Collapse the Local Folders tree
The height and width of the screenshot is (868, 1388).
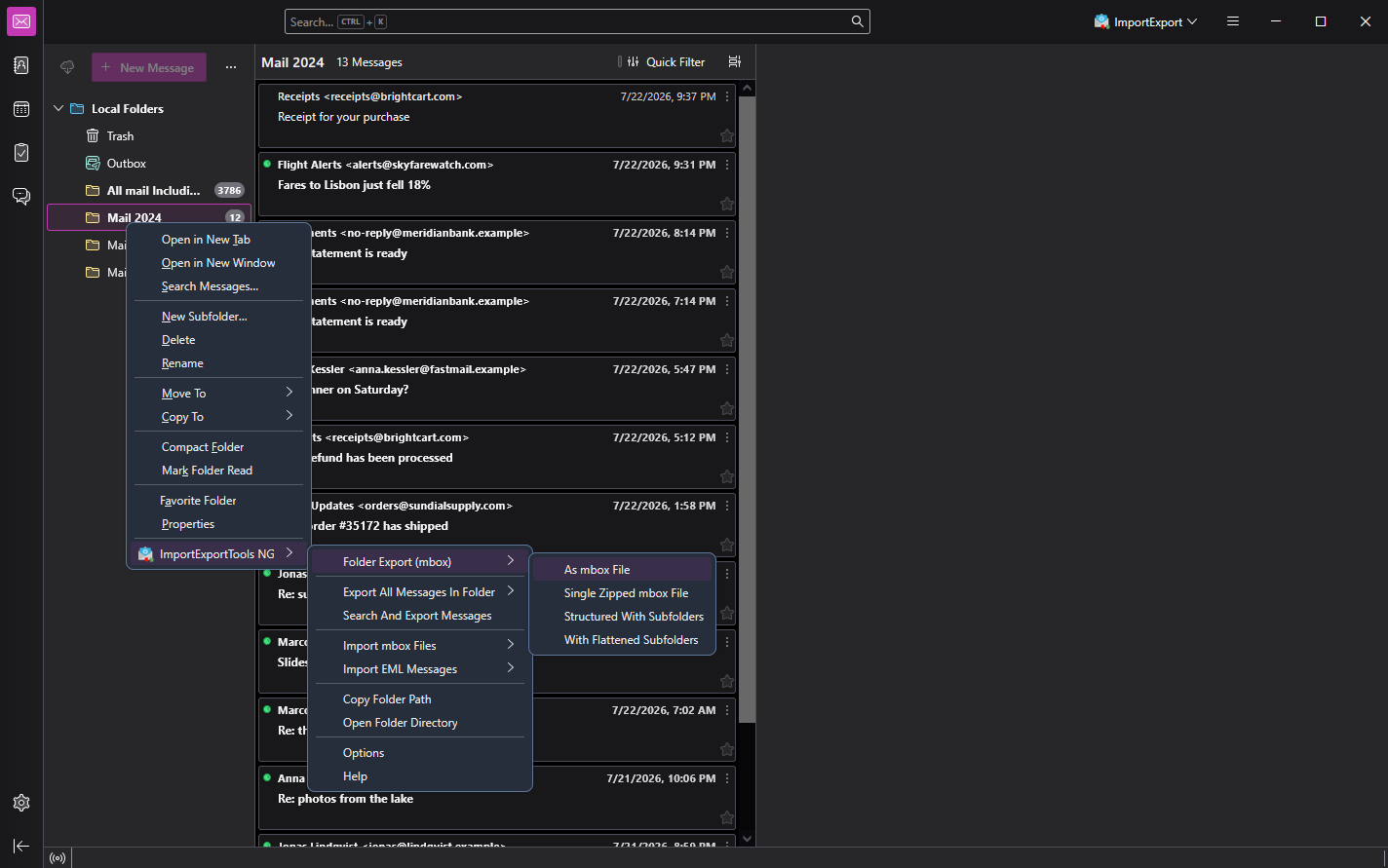(58, 109)
